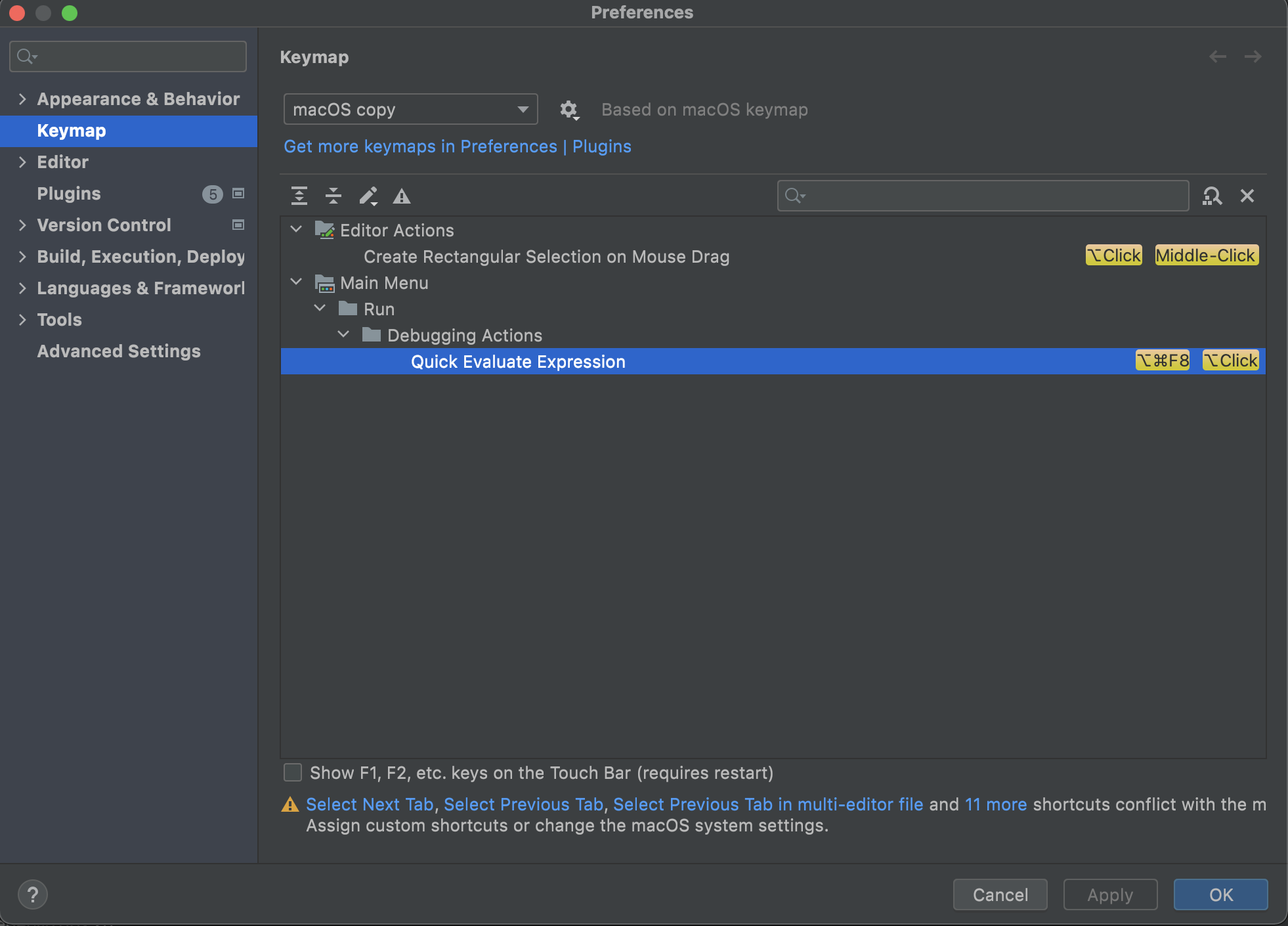Image resolution: width=1288 pixels, height=926 pixels.
Task: Open help with the question mark button
Action: [33, 894]
